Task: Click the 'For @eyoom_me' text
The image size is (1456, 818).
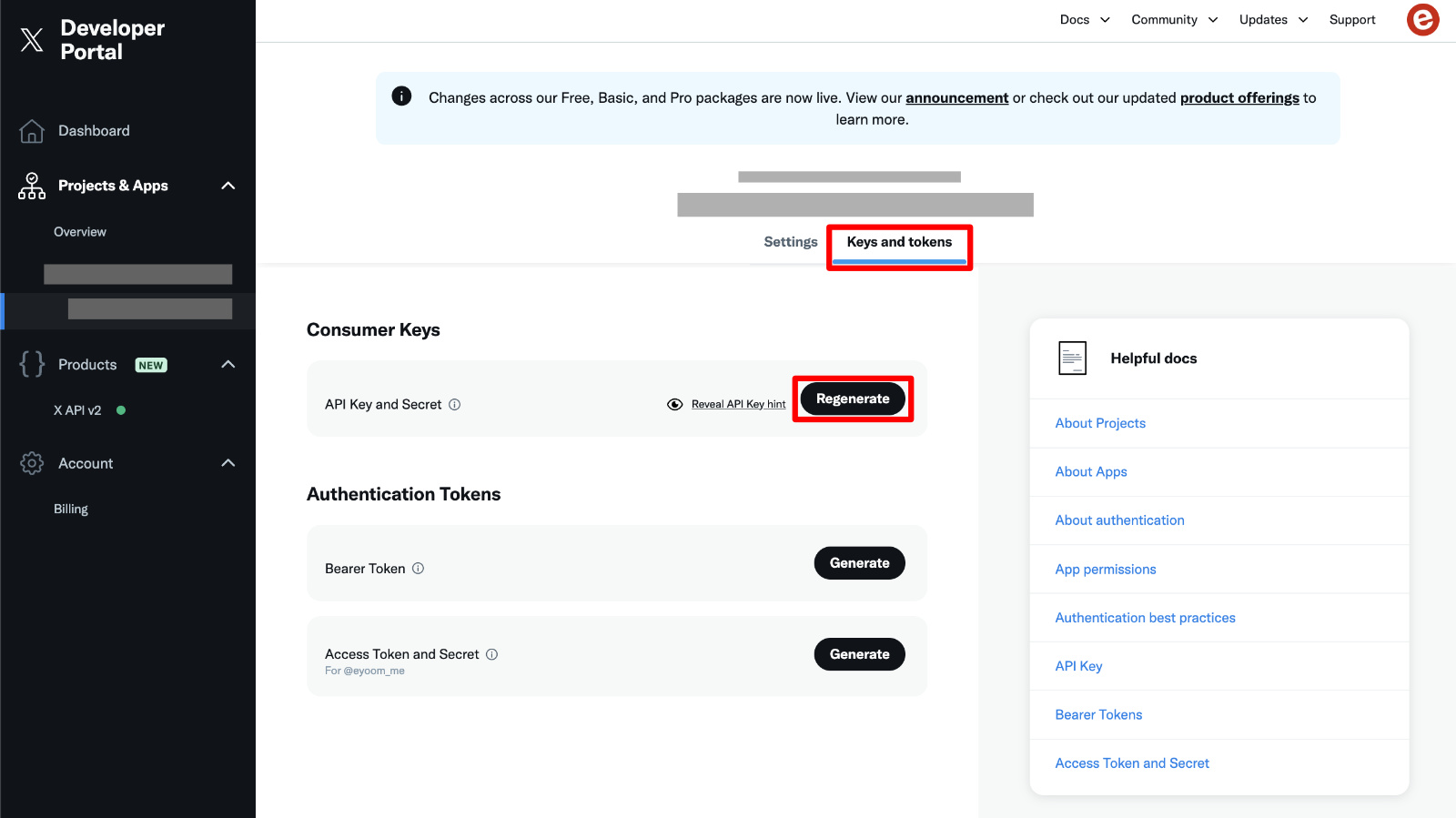Action: tap(365, 672)
